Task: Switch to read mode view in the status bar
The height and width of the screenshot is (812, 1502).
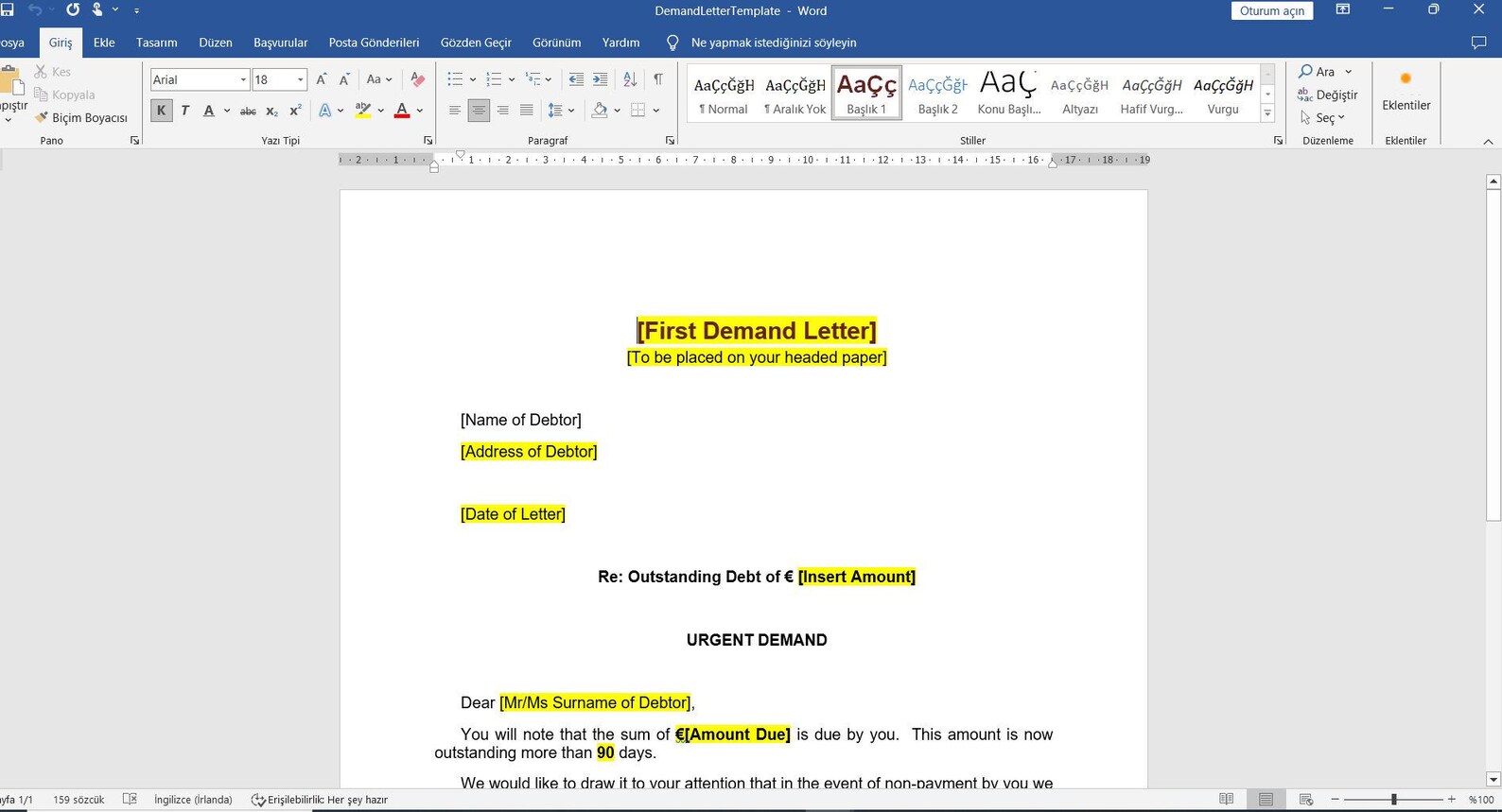Action: click(1226, 800)
